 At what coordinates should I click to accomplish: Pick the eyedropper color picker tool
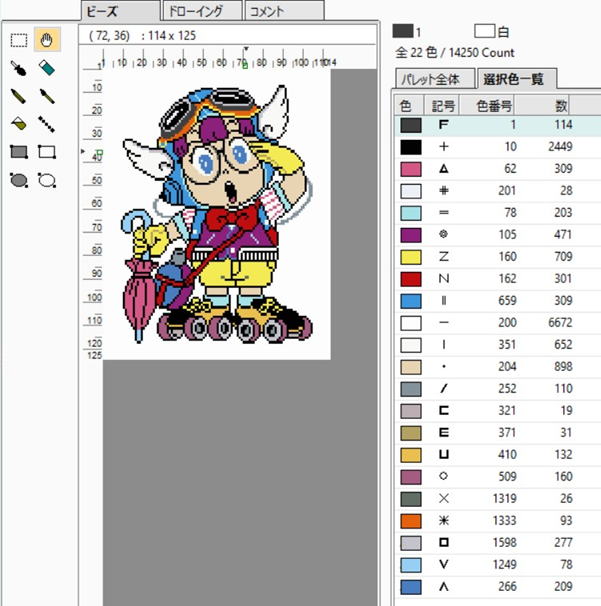click(x=19, y=68)
